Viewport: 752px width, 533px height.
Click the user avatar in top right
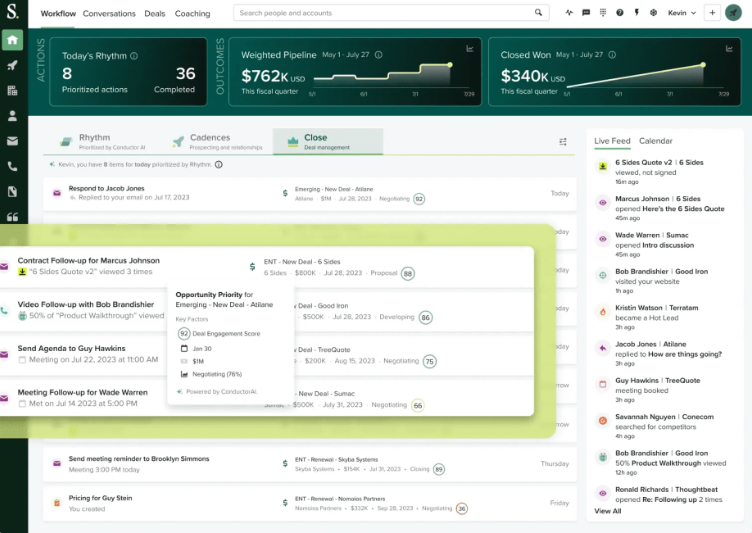pyautogui.click(x=733, y=13)
